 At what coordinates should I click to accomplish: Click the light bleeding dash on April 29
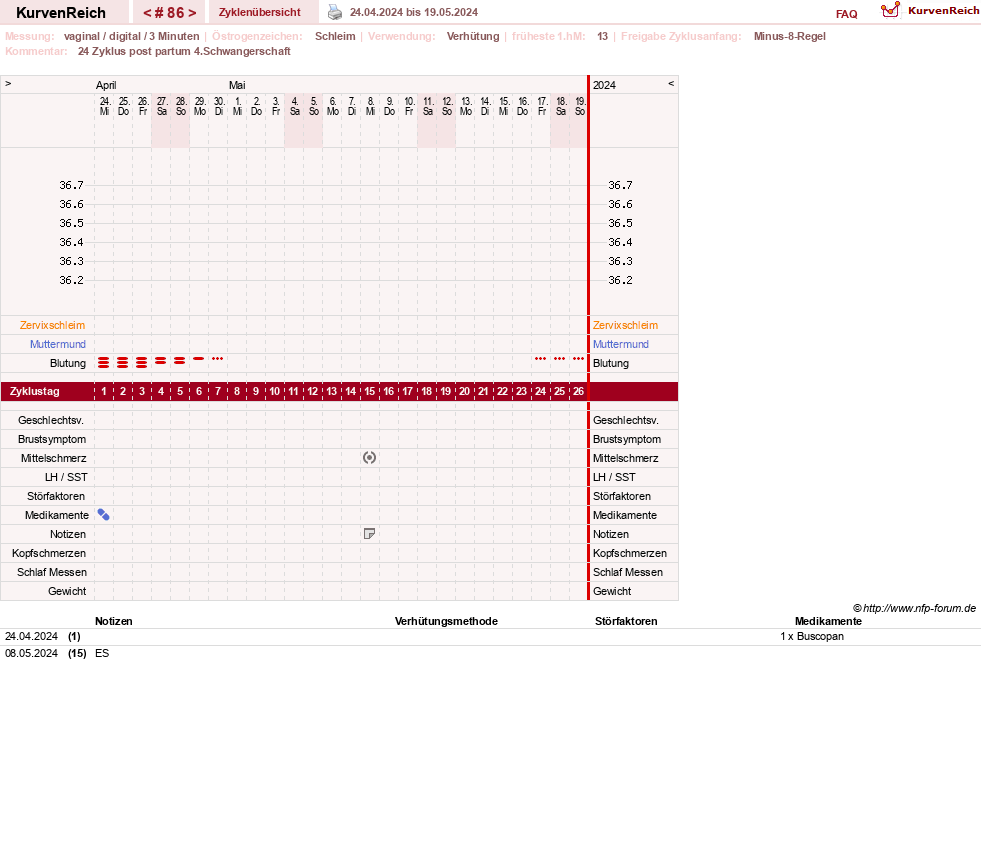(198, 359)
